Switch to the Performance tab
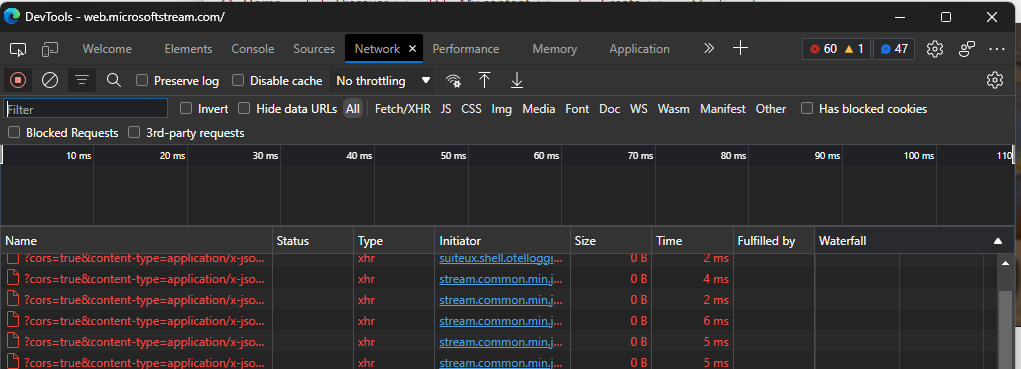The height and width of the screenshot is (369, 1021). point(466,49)
